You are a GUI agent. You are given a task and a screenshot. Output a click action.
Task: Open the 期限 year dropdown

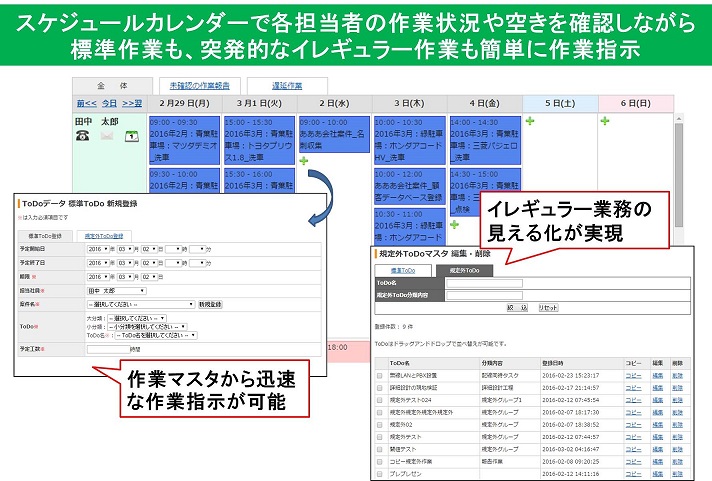point(98,277)
